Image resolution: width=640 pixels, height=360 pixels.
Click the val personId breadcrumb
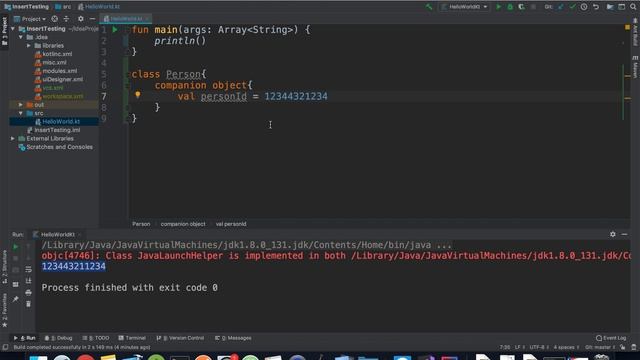[x=231, y=224]
